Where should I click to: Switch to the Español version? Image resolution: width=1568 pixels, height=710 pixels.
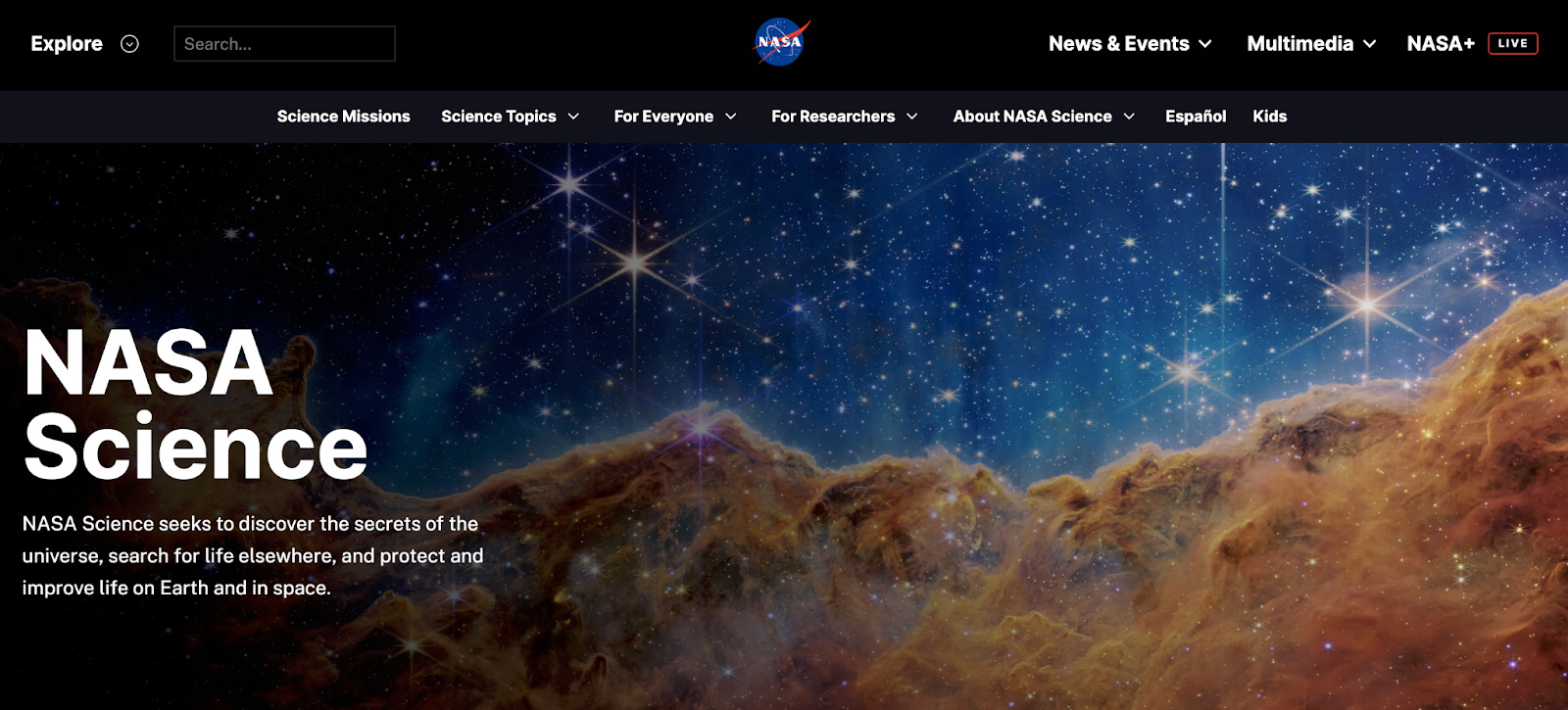(x=1195, y=117)
